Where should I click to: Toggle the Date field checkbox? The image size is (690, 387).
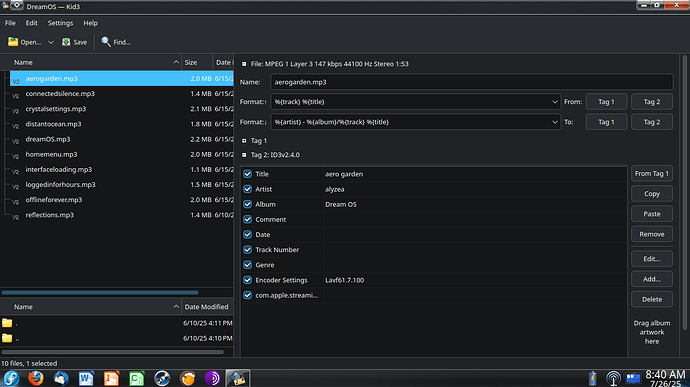point(247,235)
